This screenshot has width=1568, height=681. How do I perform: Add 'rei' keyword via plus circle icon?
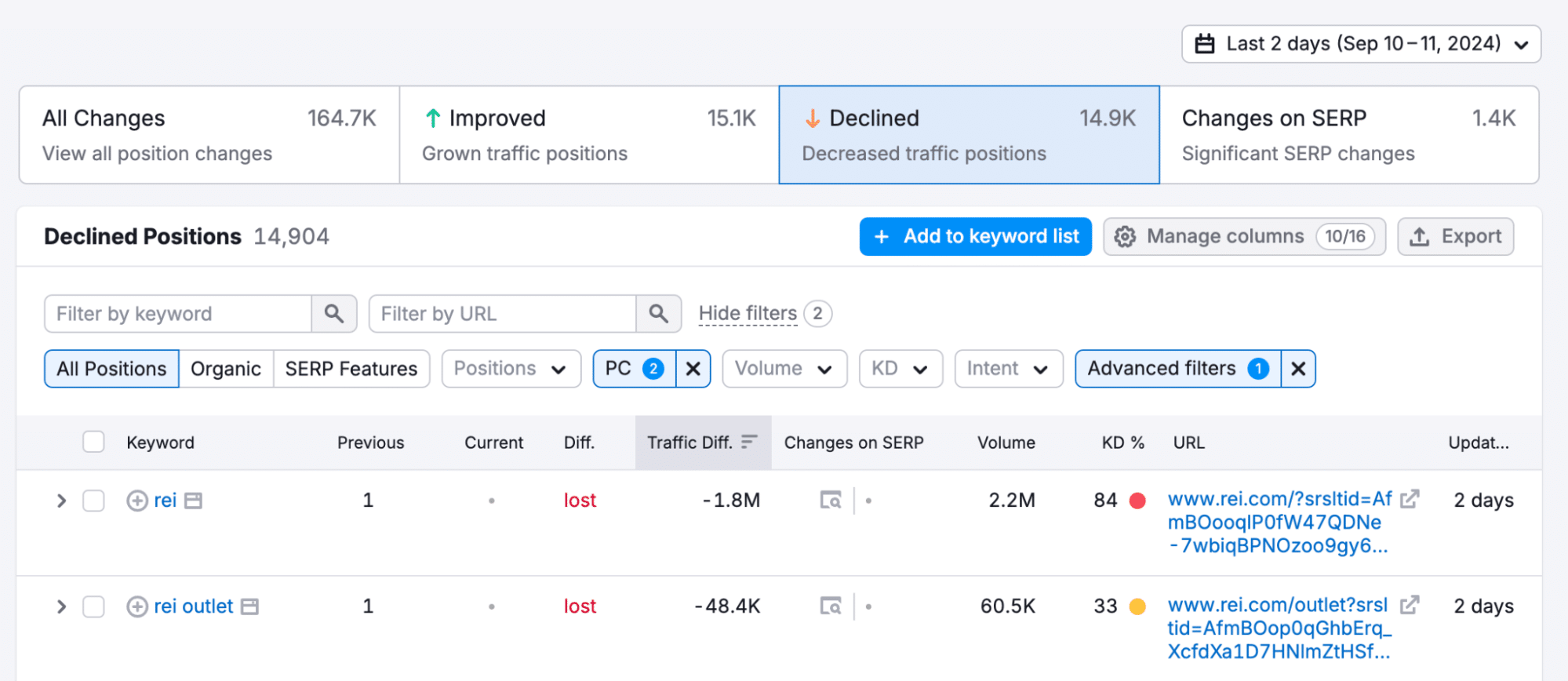coord(137,501)
